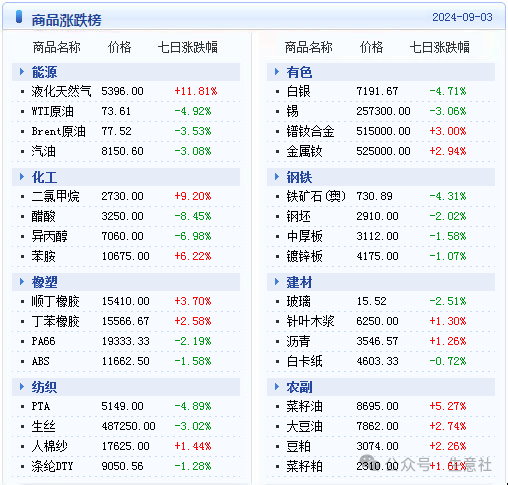Select the price 19333.33
The image size is (508, 485).
pyautogui.click(x=126, y=341)
